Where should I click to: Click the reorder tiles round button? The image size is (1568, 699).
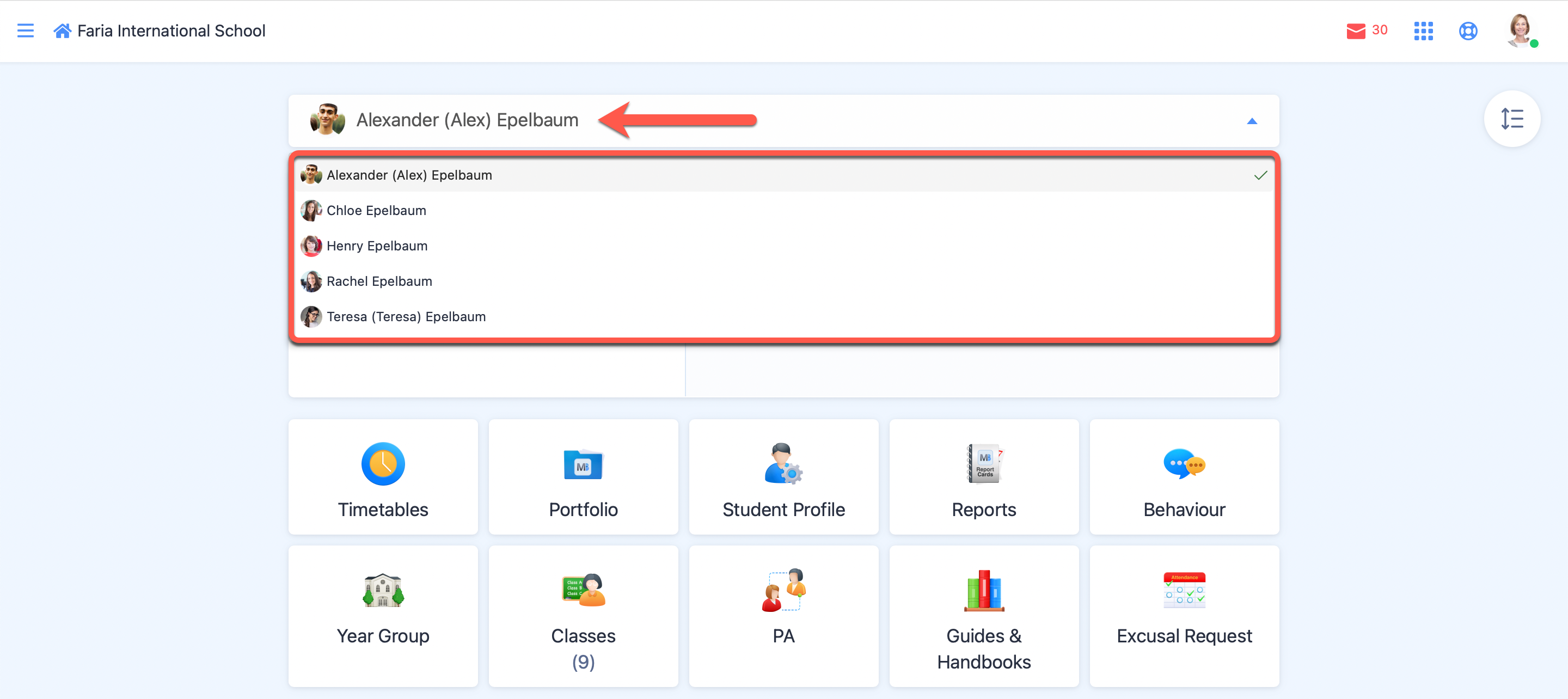coord(1512,119)
